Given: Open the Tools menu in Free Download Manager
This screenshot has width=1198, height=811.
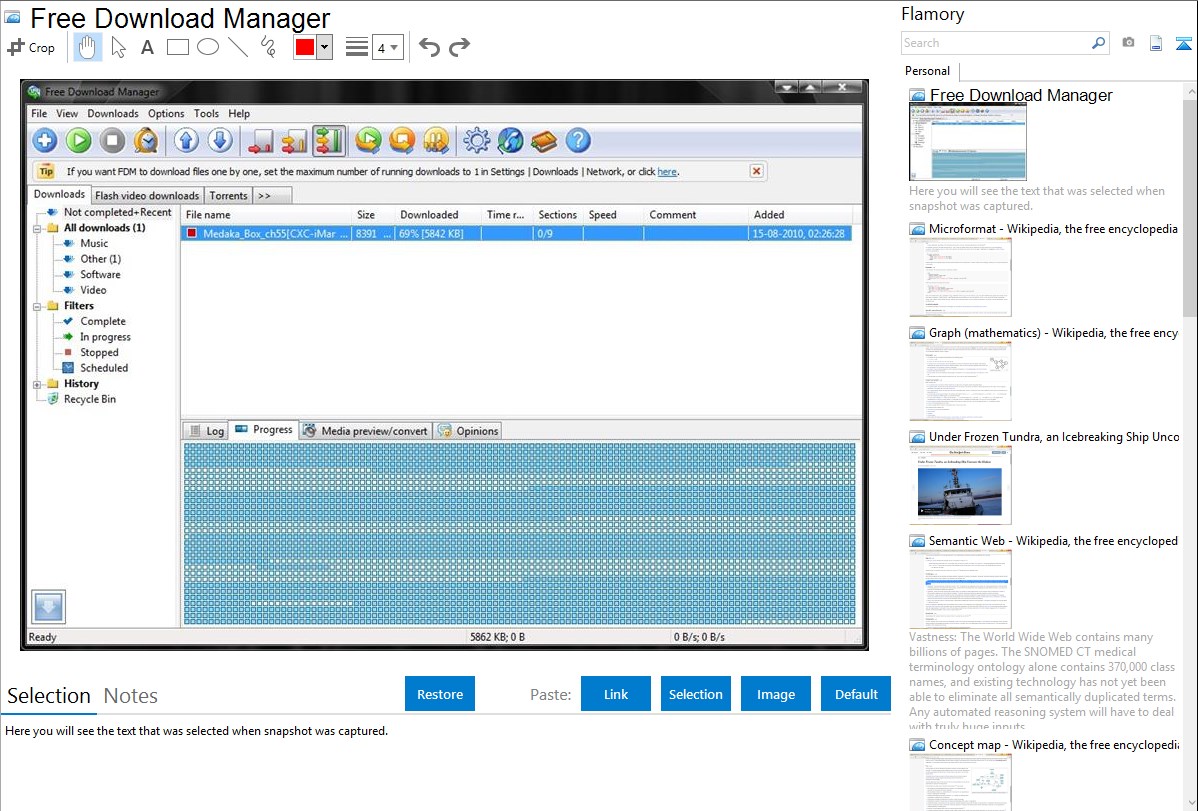Looking at the screenshot, I should point(206,113).
